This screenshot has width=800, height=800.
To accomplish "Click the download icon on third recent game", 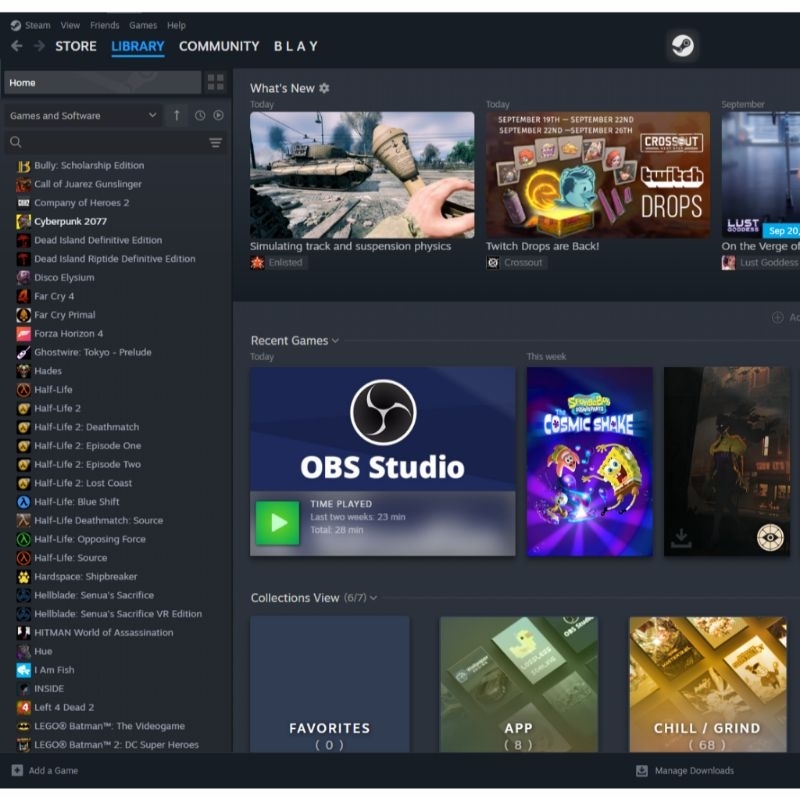I will 681,538.
